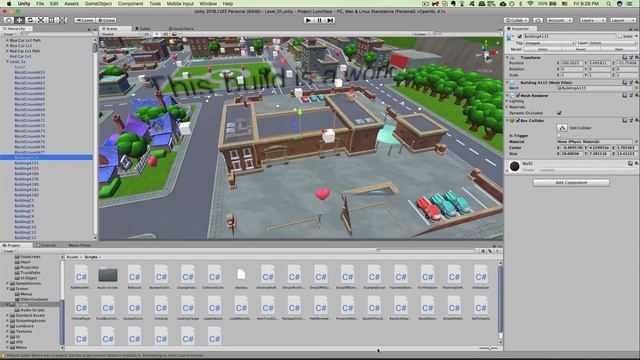Image resolution: width=640 pixels, height=360 pixels.
Task: Open the cloud services button
Action: coord(538,20)
